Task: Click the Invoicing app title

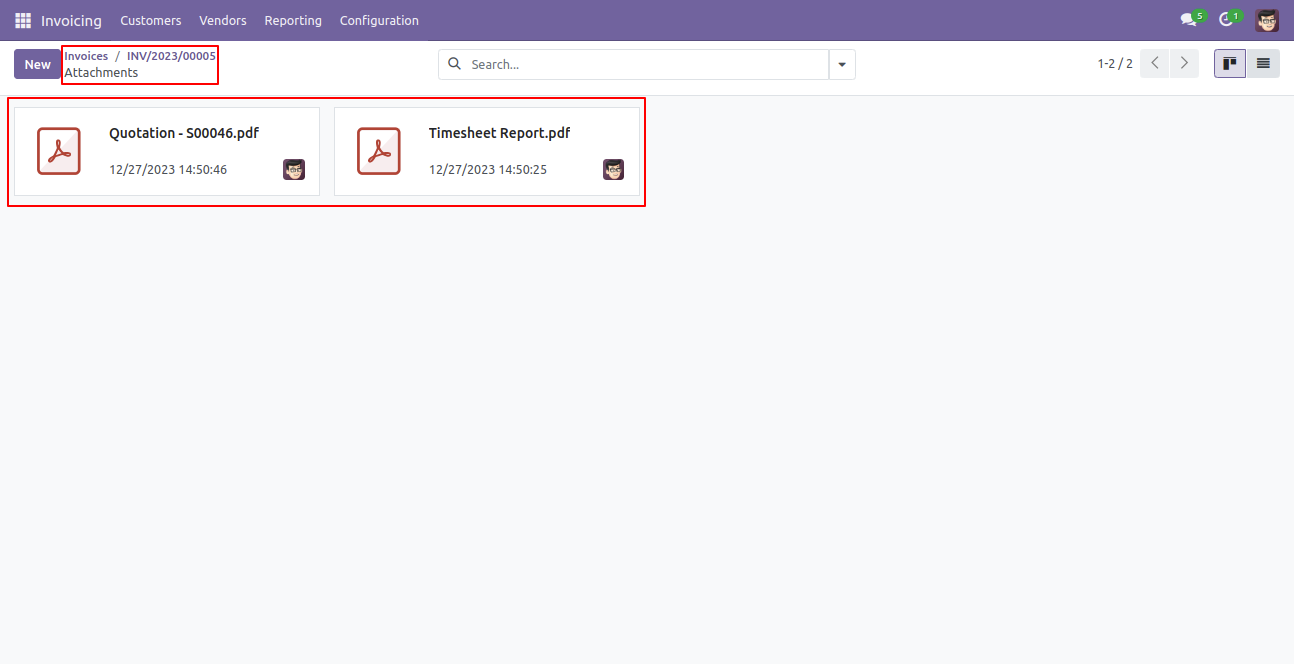Action: (x=71, y=20)
